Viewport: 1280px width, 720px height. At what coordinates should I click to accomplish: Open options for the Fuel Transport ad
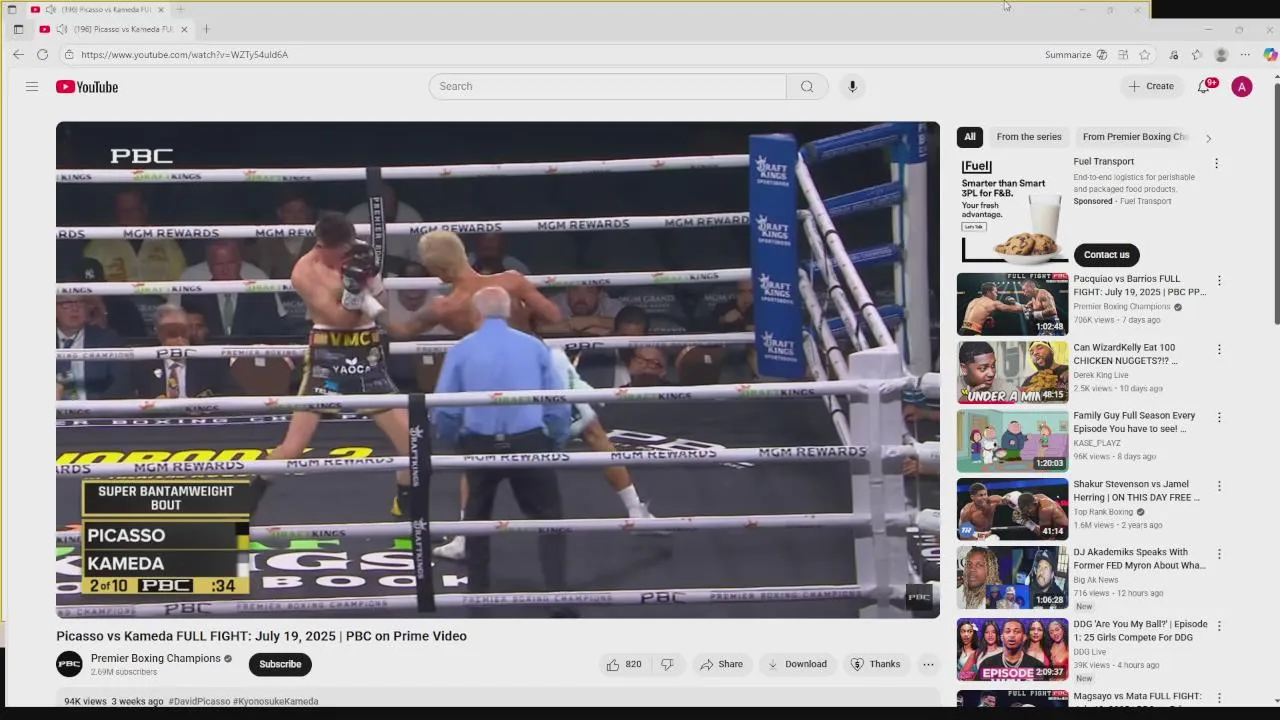[1216, 163]
